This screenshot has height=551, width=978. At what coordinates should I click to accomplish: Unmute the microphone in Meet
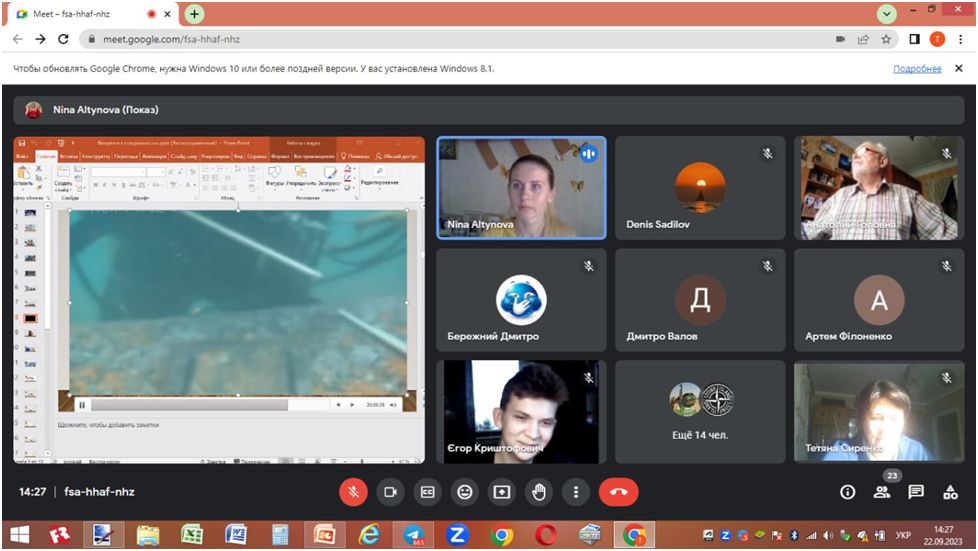[353, 492]
